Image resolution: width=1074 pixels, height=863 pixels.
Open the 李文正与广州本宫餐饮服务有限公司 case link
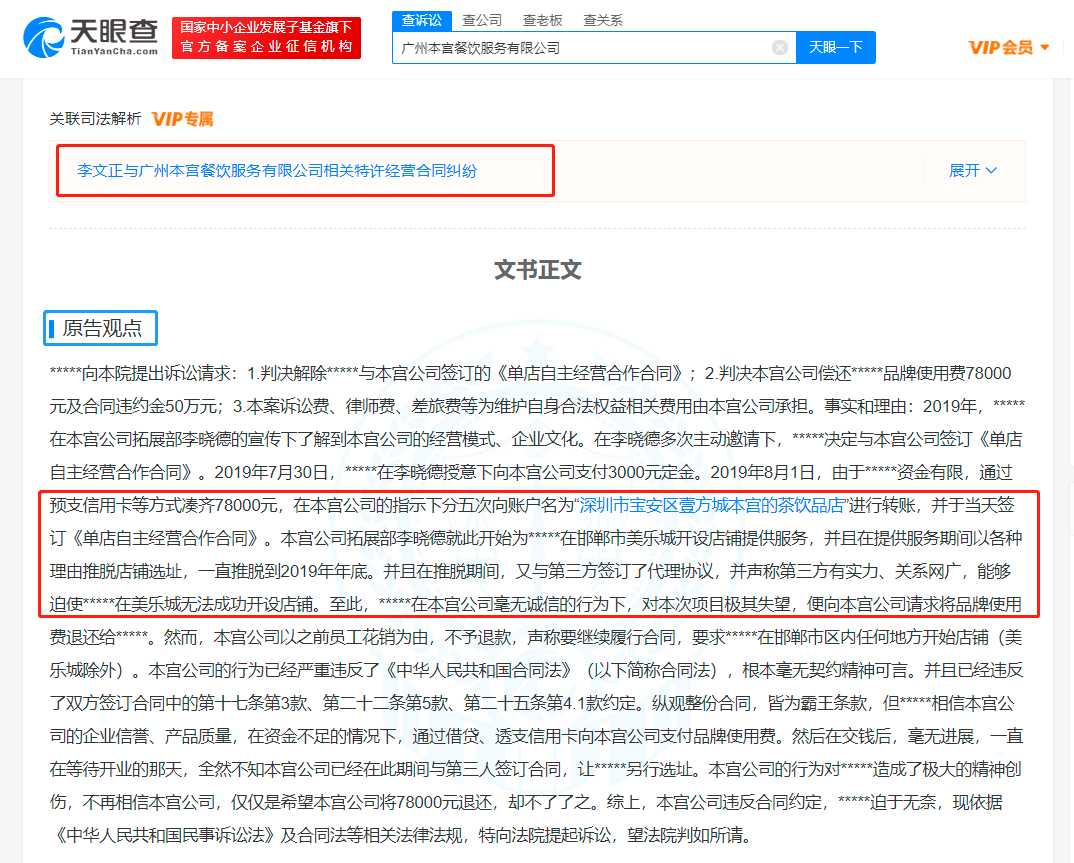click(x=277, y=171)
